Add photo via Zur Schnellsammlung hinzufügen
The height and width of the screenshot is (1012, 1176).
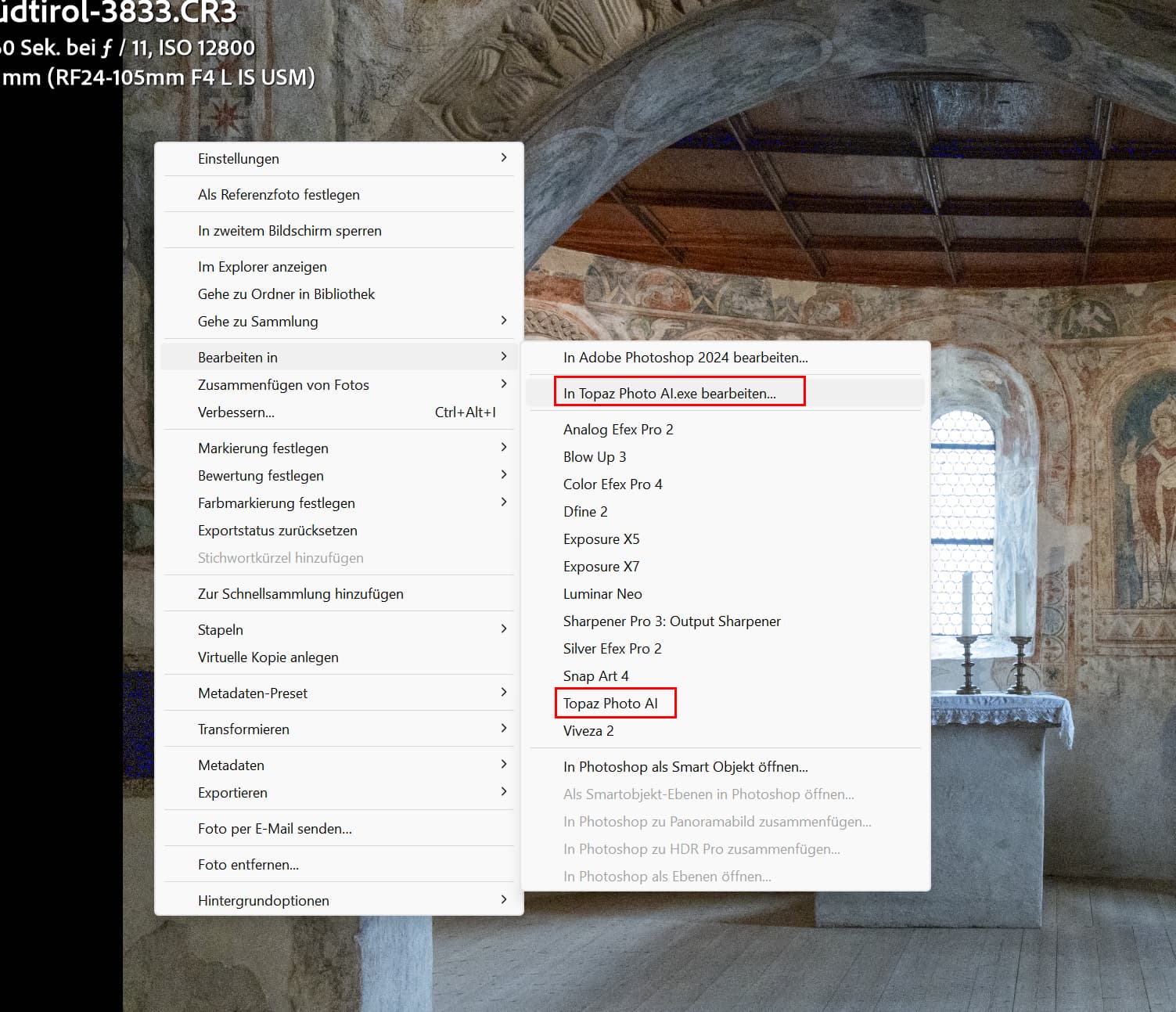pyautogui.click(x=300, y=594)
